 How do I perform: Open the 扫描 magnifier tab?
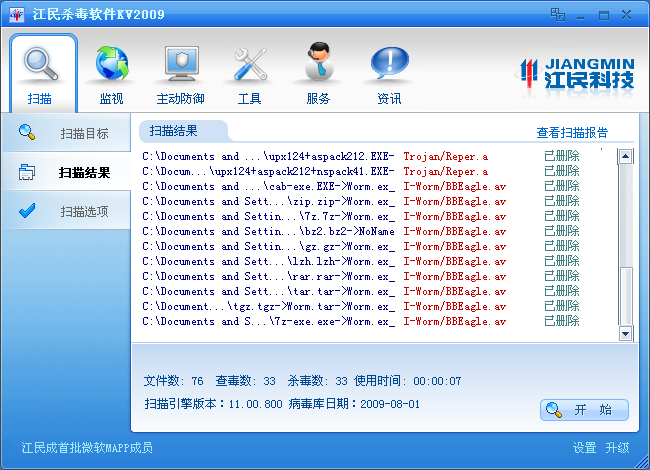43,73
